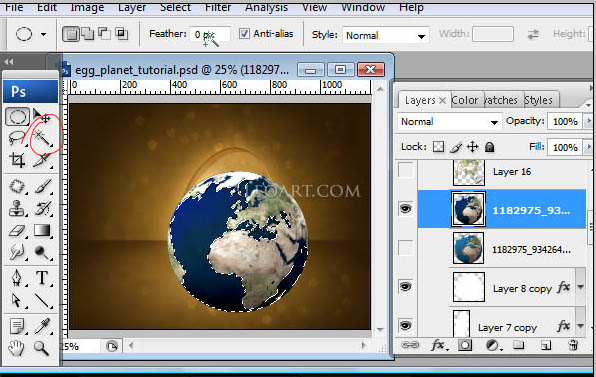The height and width of the screenshot is (377, 596).
Task: Switch to the Styles tab
Action: (x=538, y=100)
